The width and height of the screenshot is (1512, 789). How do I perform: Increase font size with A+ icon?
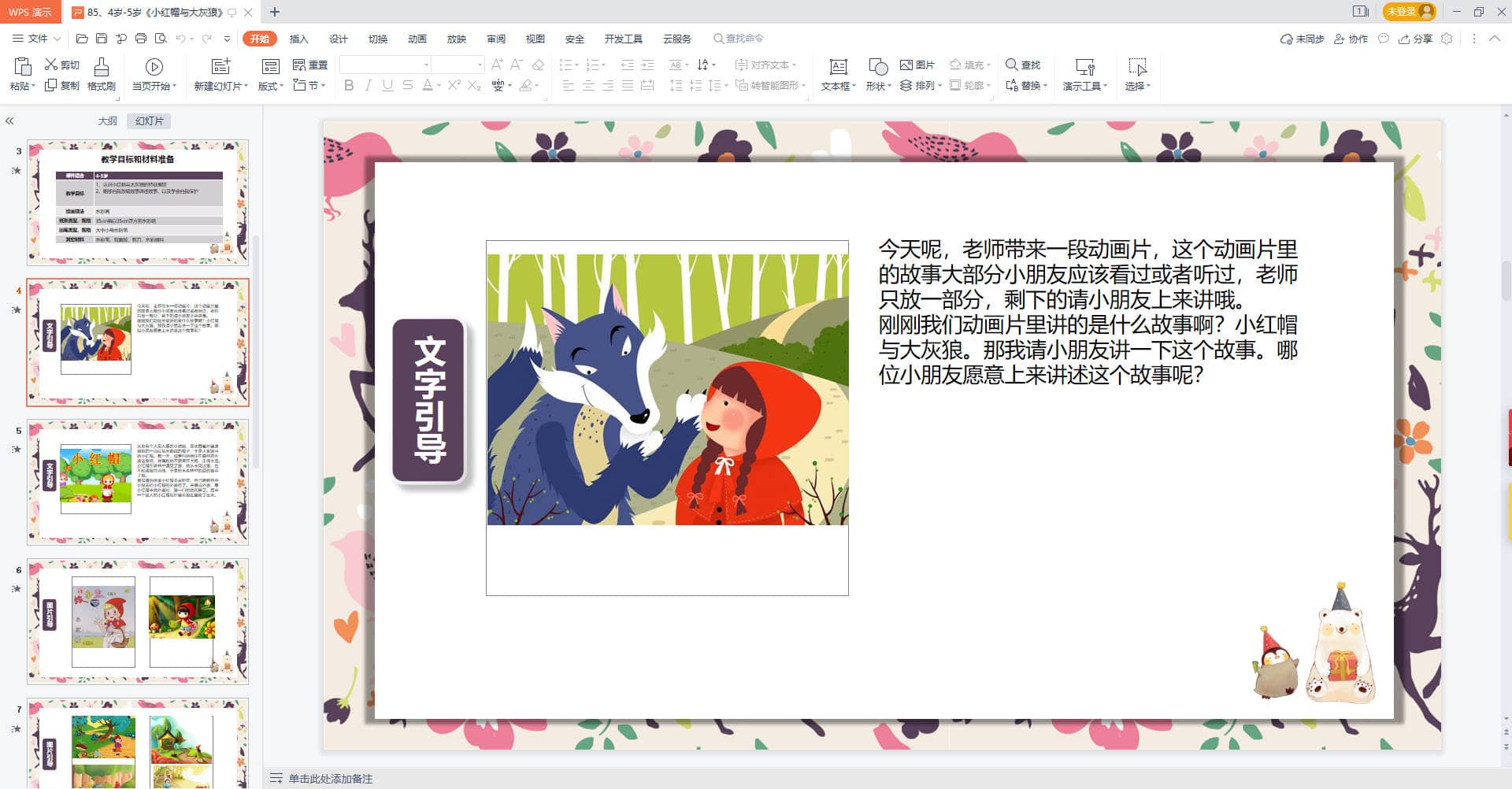tap(497, 65)
